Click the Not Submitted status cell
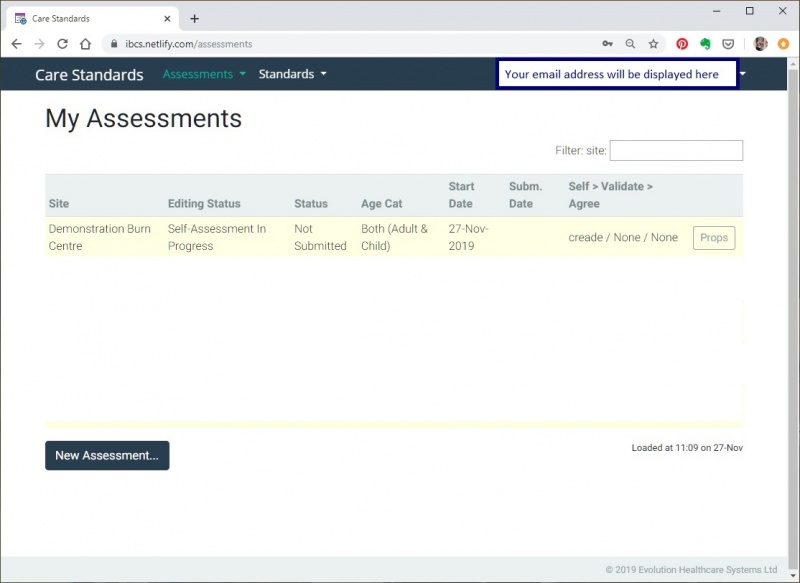Image resolution: width=800 pixels, height=583 pixels. (320, 237)
